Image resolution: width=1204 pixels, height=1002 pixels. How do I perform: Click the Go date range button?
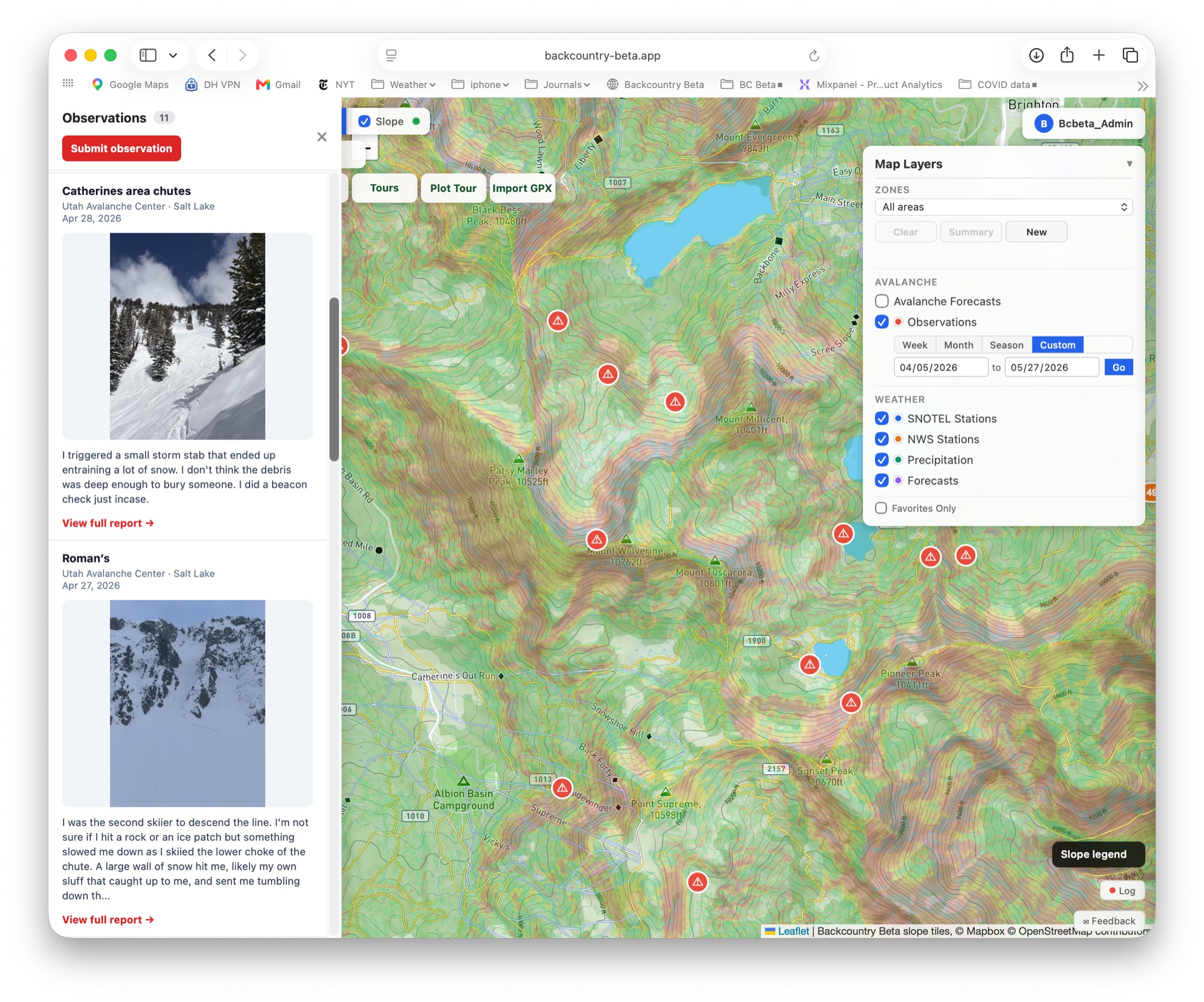point(1118,367)
